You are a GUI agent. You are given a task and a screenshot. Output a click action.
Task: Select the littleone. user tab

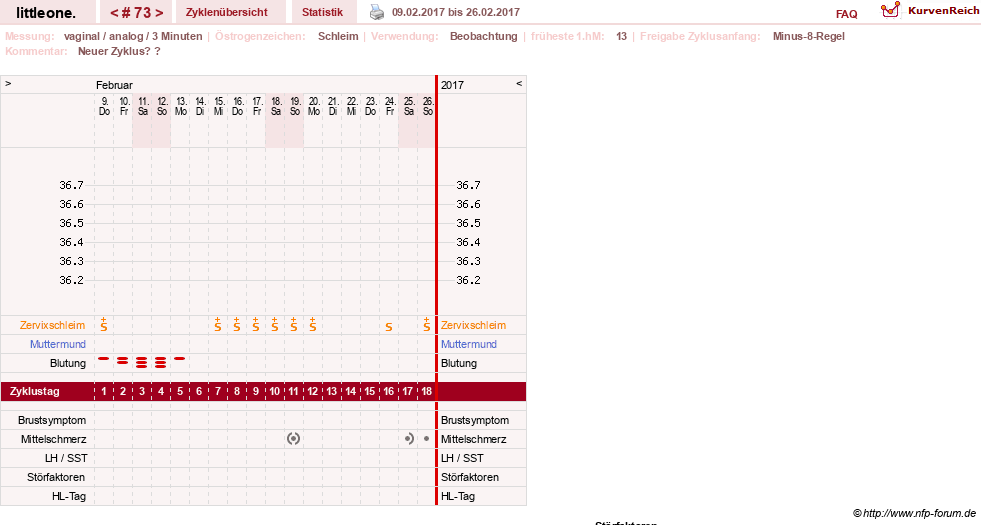pyautogui.click(x=46, y=13)
